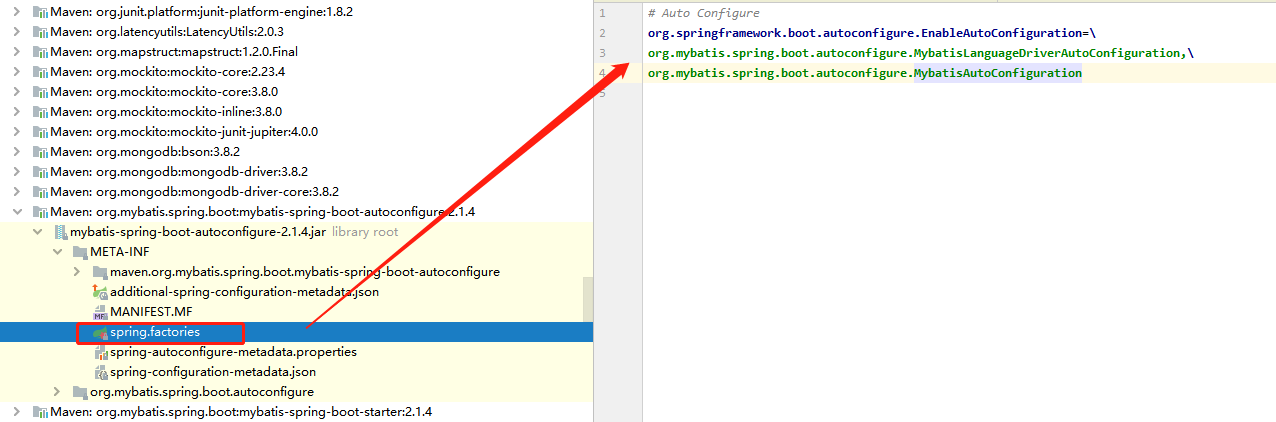Click properties icon of spring-autoconfigure-metadata.properties
The height and width of the screenshot is (422, 1276).
click(100, 352)
